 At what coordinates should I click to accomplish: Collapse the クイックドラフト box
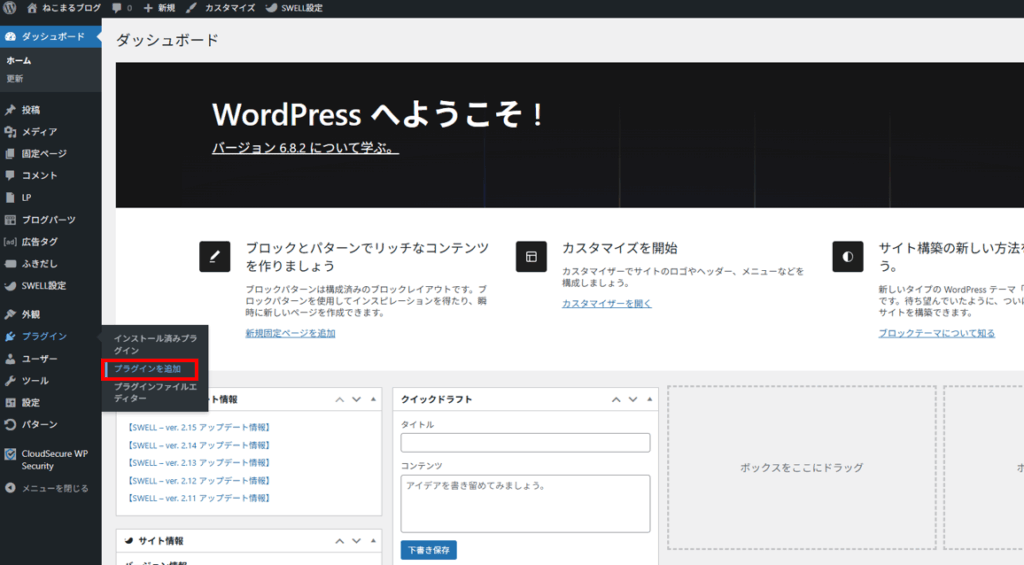click(649, 399)
